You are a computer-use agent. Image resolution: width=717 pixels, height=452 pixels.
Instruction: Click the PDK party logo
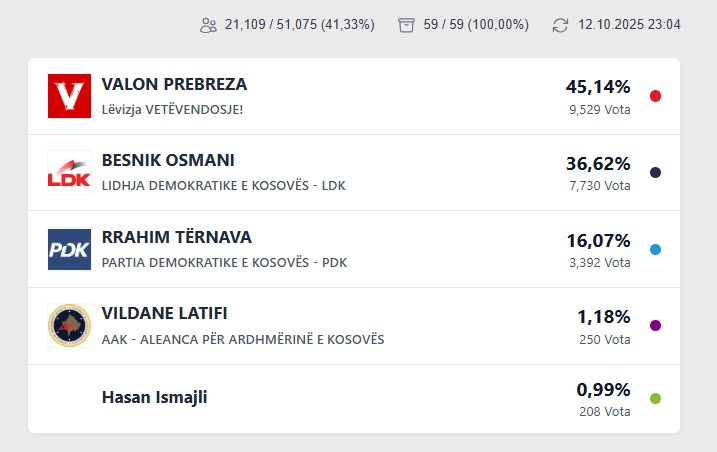69,249
